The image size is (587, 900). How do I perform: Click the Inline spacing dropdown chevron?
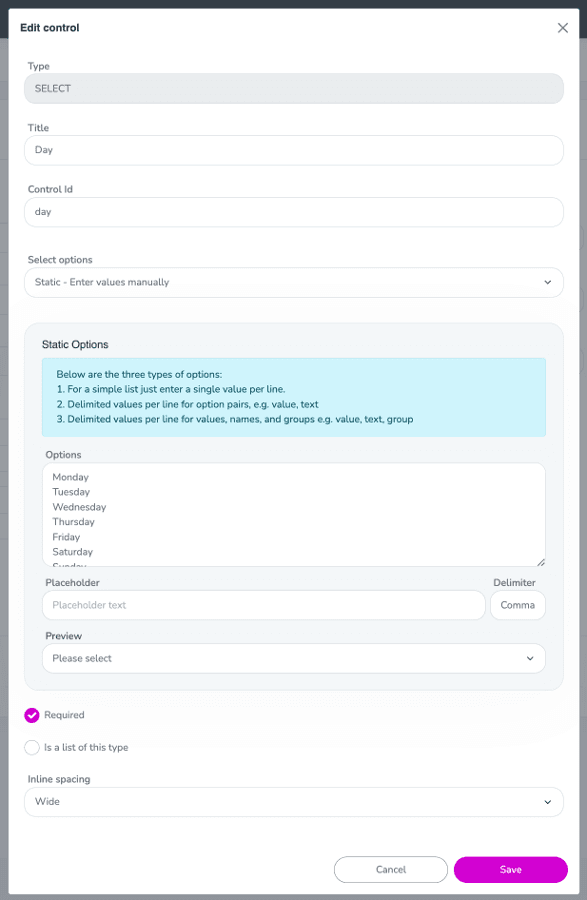tap(548, 801)
